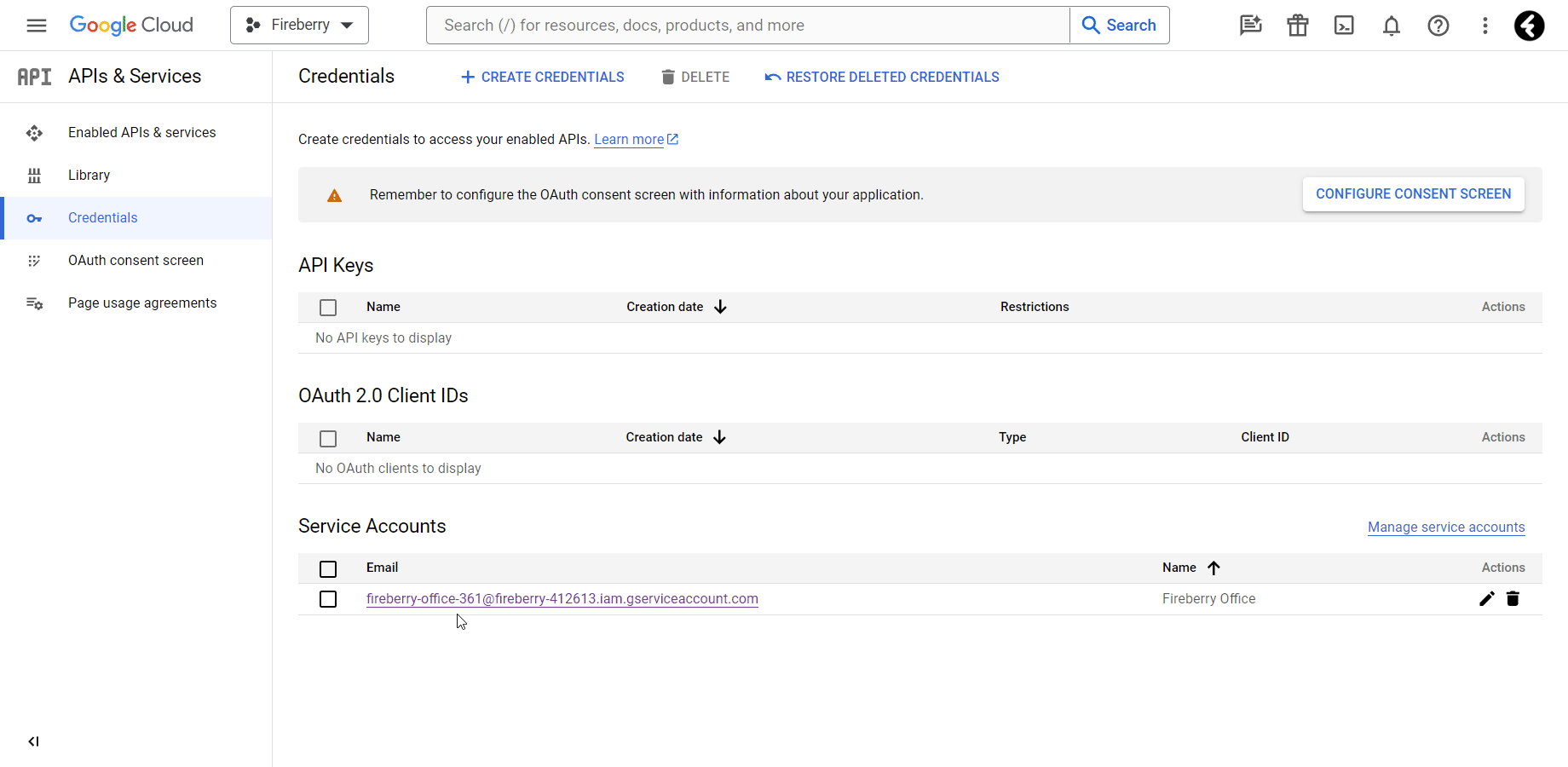Click the Page usage agreements settings-list icon
This screenshot has width=1568, height=767.
click(34, 303)
